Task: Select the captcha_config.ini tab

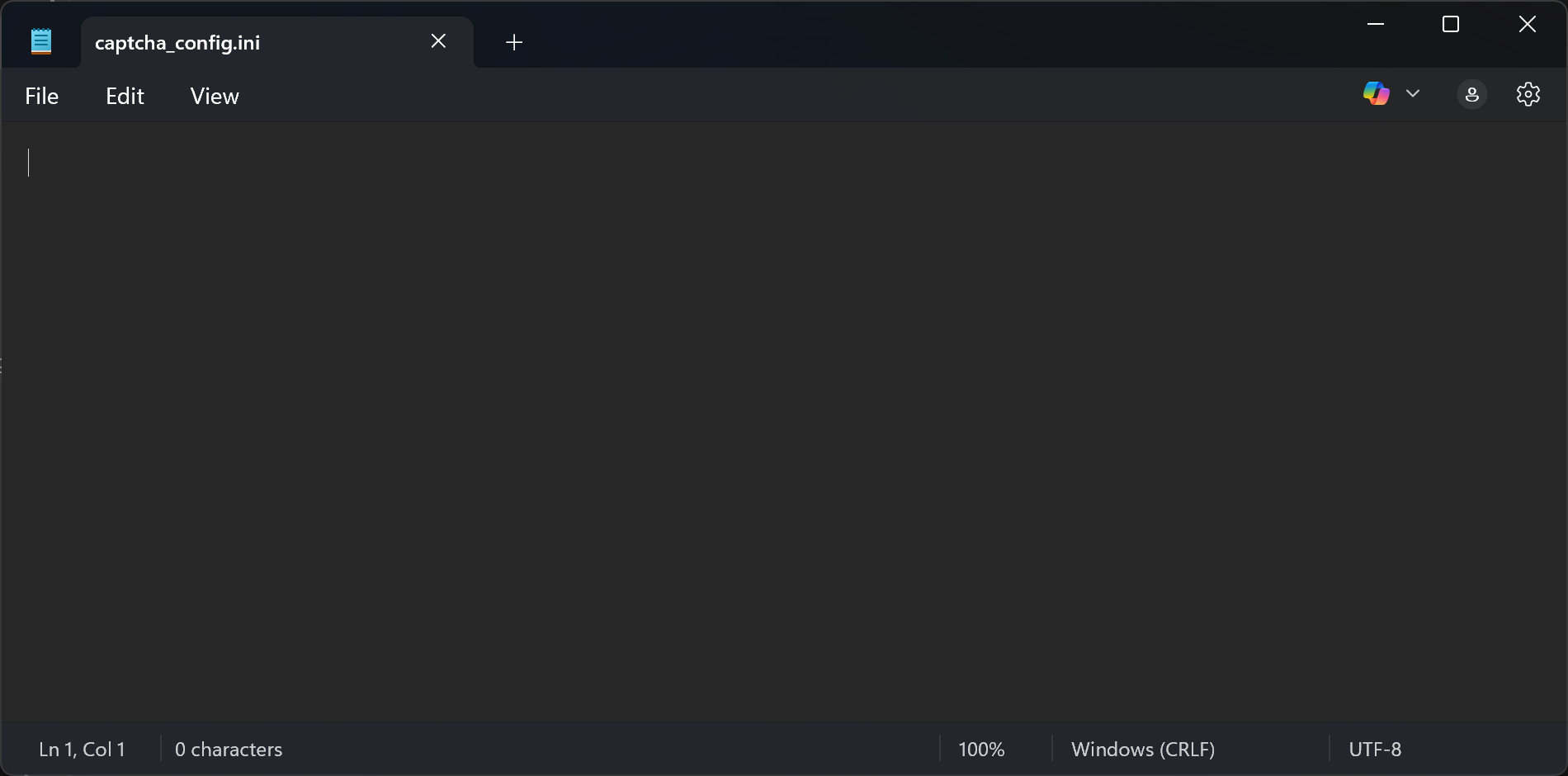Action: pos(277,42)
